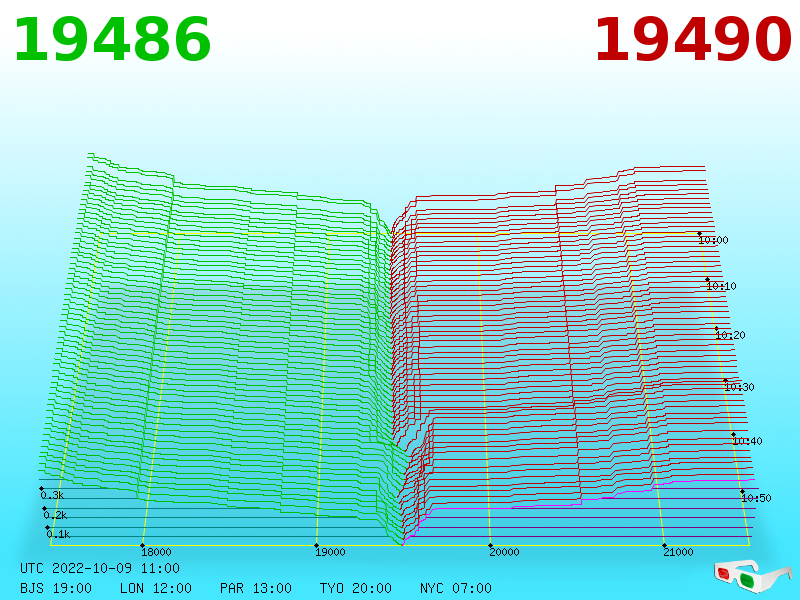Click the 20000 price axis label
Viewport: 800px width, 600px height.
click(x=504, y=552)
